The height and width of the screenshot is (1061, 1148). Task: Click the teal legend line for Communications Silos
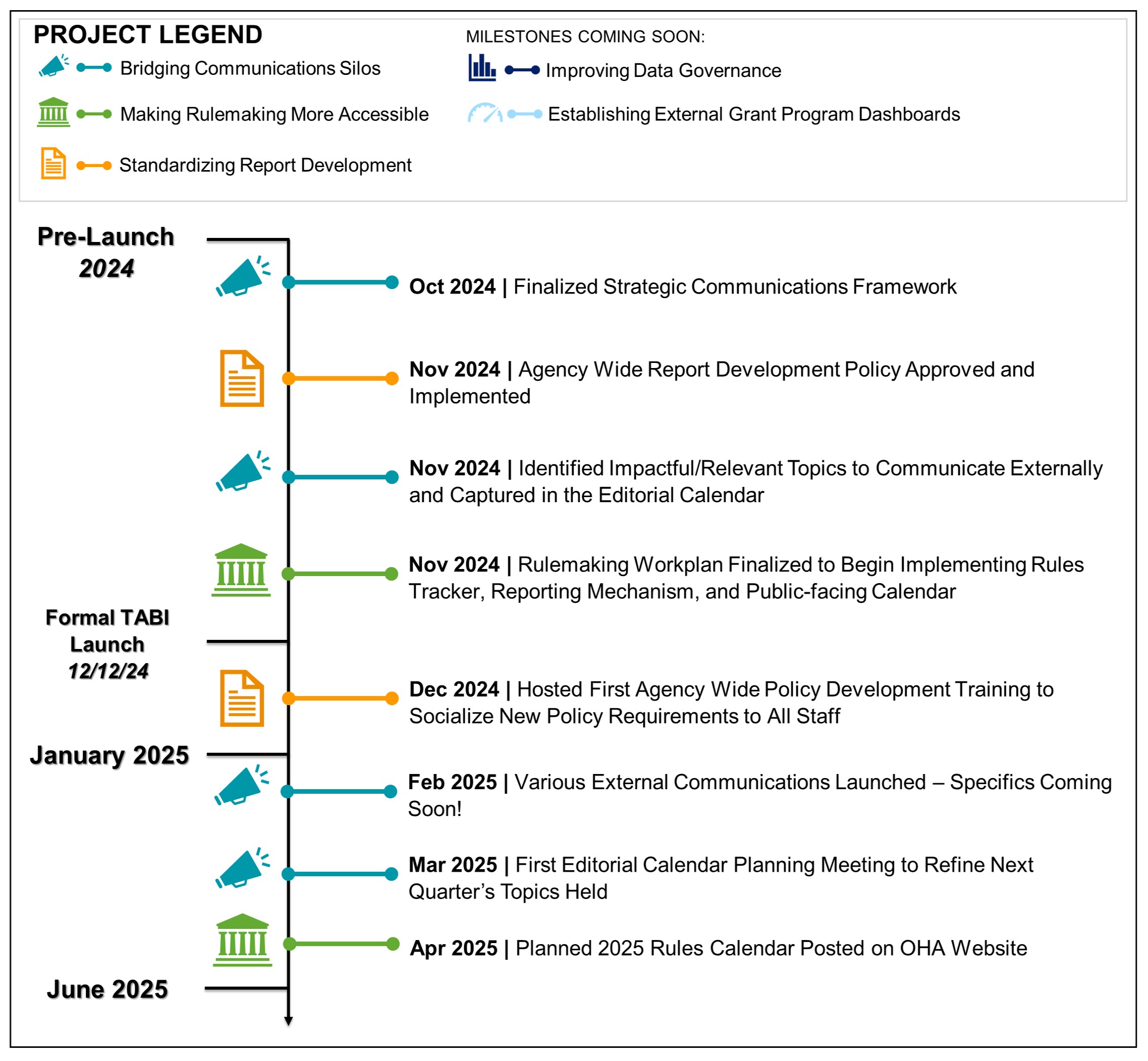(94, 68)
